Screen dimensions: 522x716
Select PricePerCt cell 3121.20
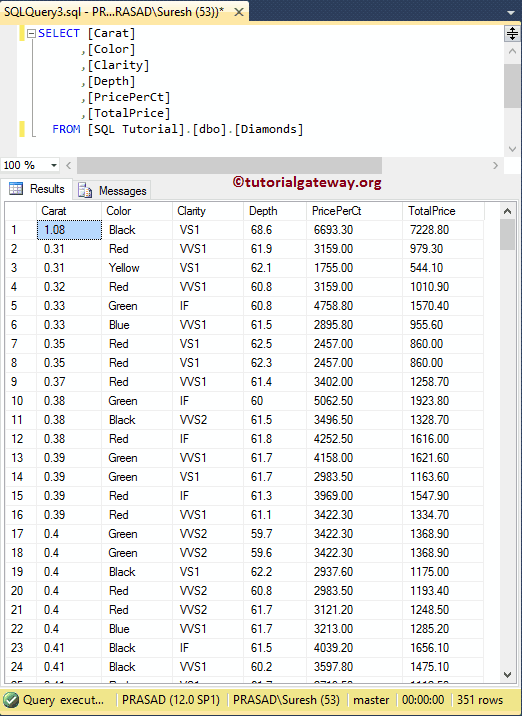pos(355,610)
